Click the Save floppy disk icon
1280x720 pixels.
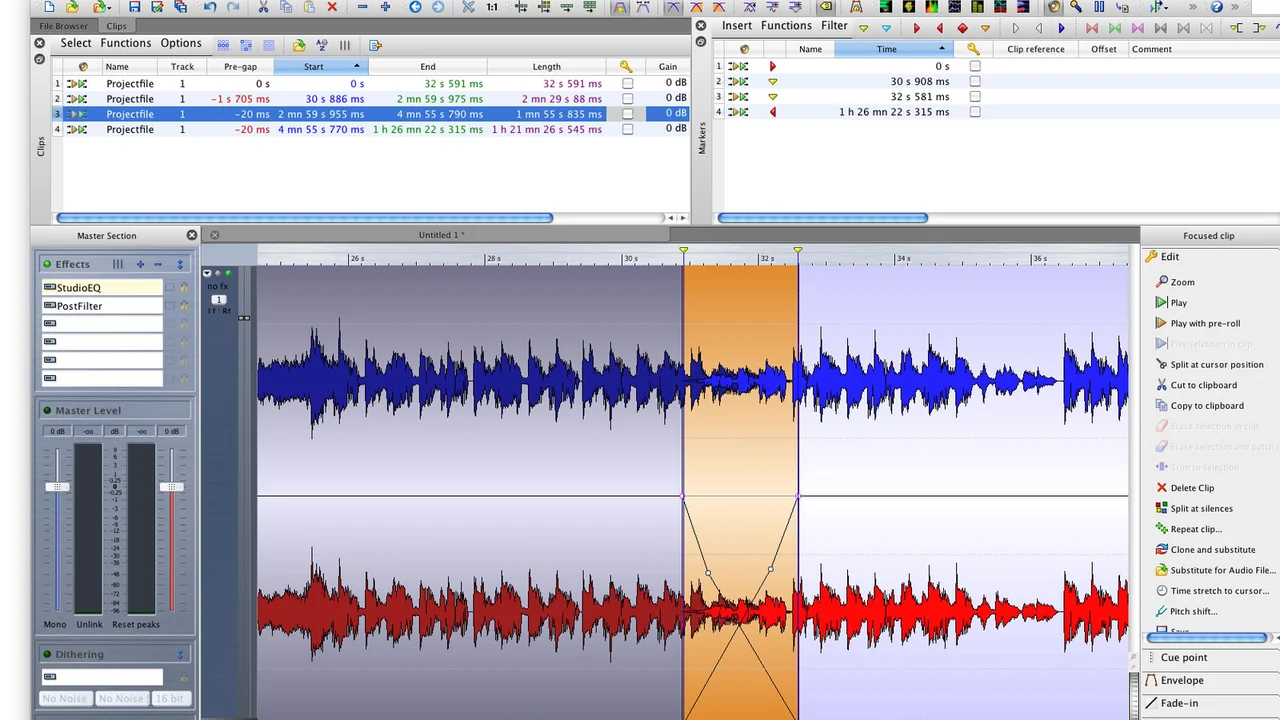[x=135, y=7]
